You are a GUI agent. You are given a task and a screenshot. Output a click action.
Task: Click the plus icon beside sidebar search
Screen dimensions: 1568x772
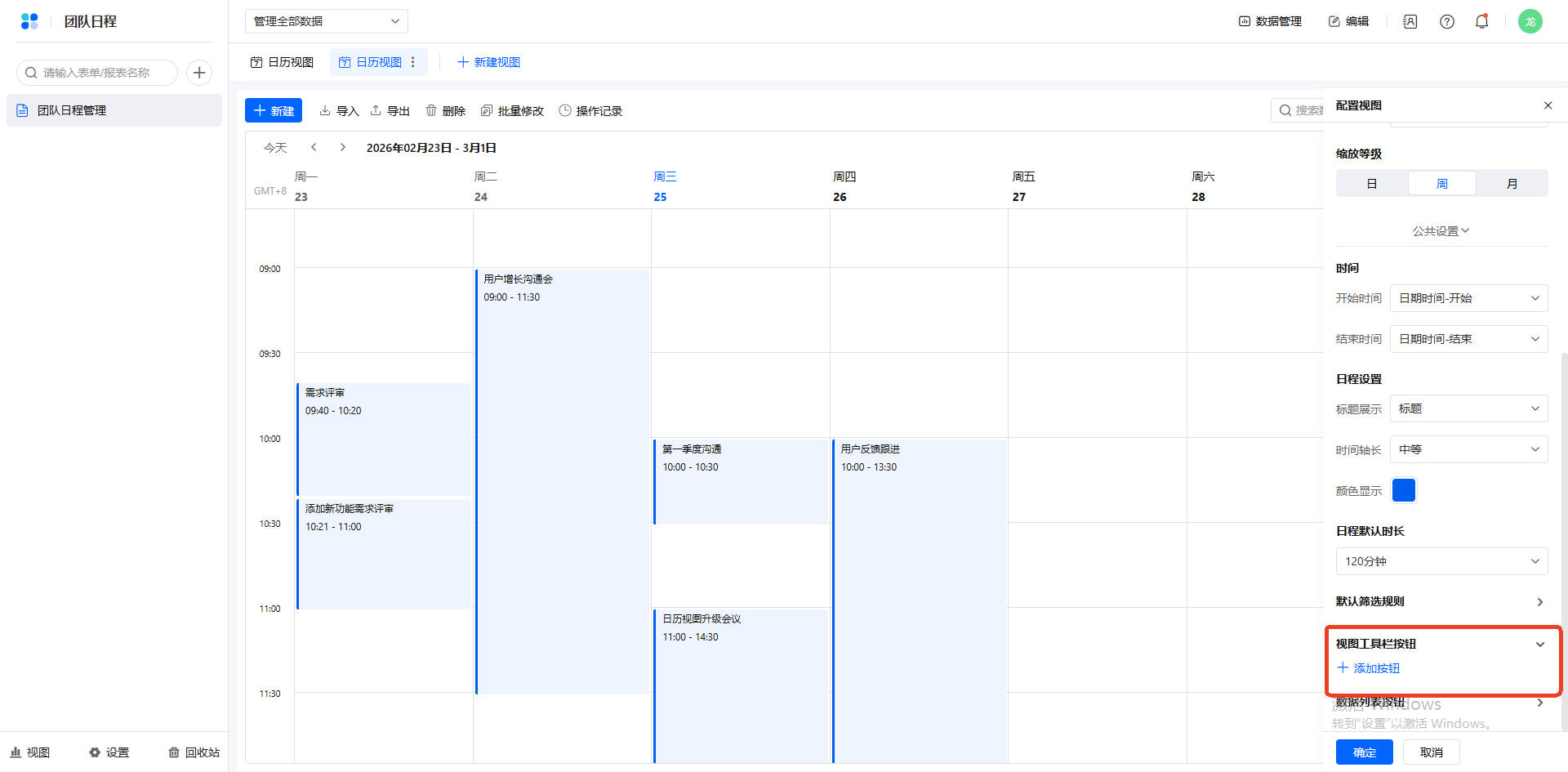[x=199, y=73]
